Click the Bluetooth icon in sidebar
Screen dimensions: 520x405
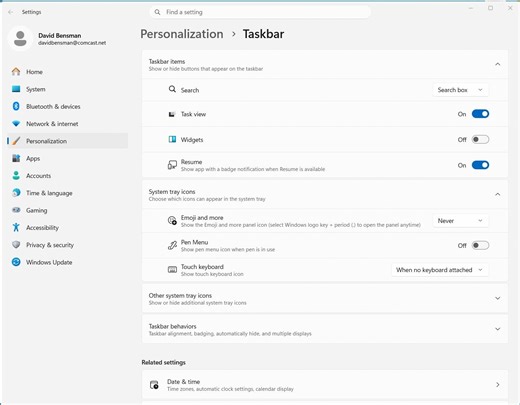tap(16, 106)
